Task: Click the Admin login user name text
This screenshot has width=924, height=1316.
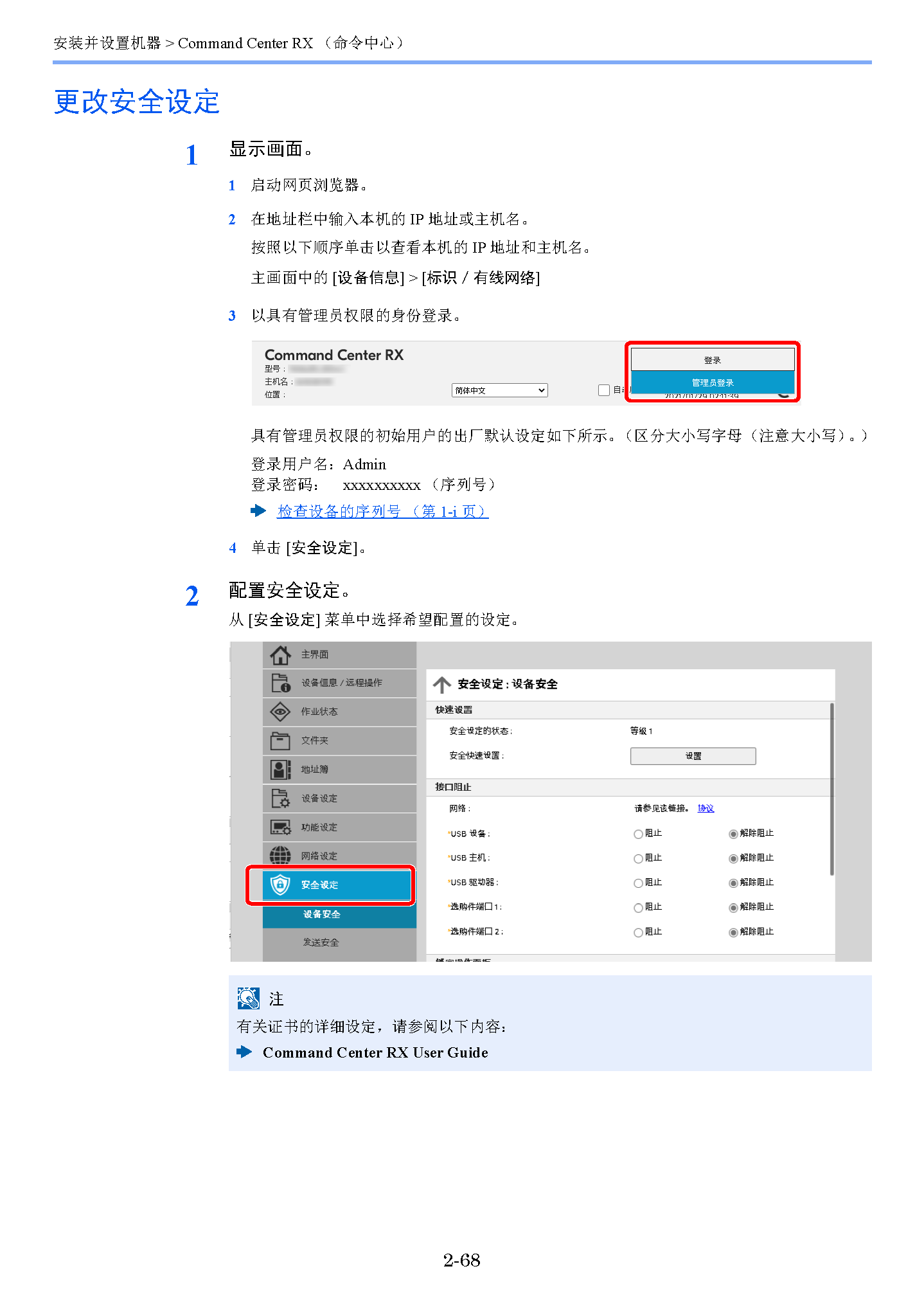Action: pos(364,464)
